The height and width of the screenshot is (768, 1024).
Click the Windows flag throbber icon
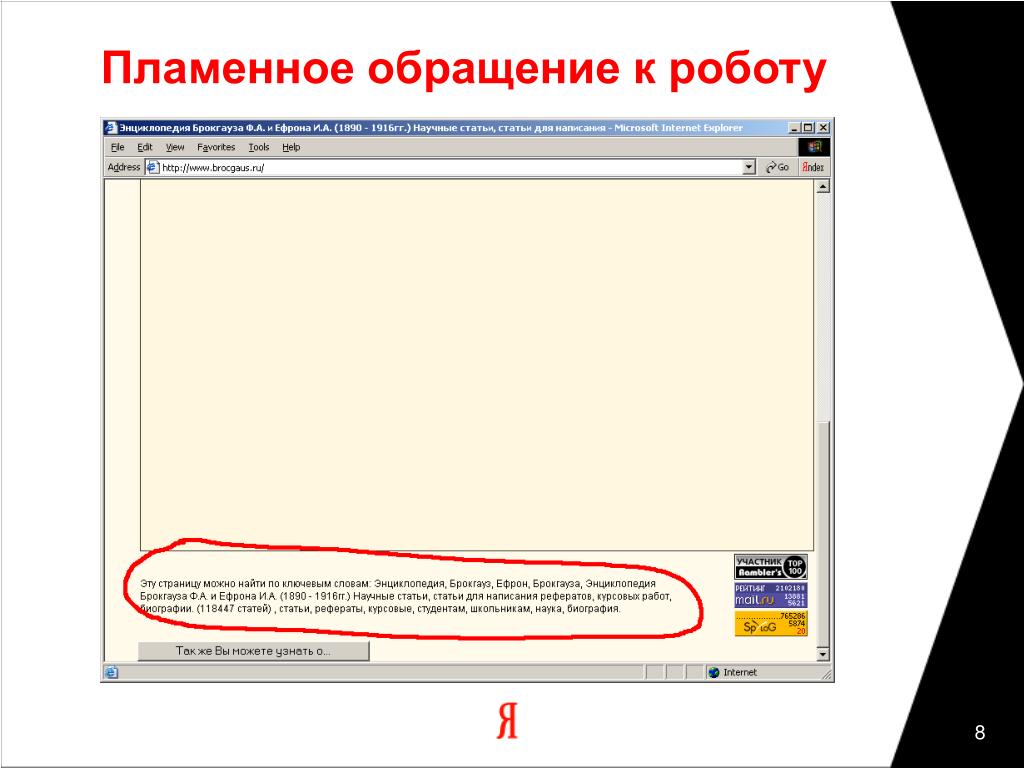[814, 147]
